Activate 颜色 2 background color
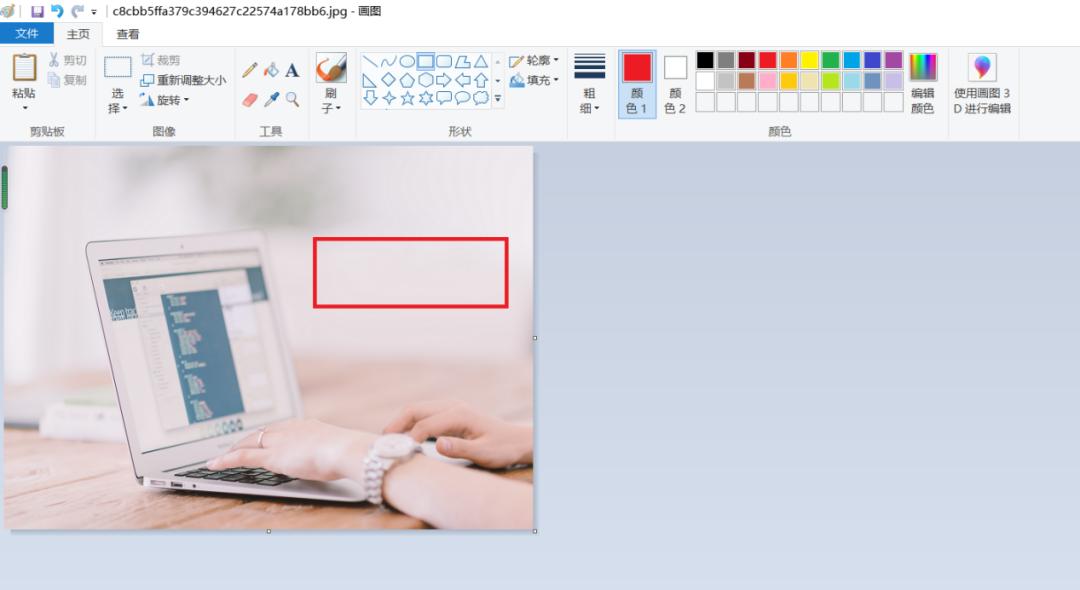 coord(675,83)
